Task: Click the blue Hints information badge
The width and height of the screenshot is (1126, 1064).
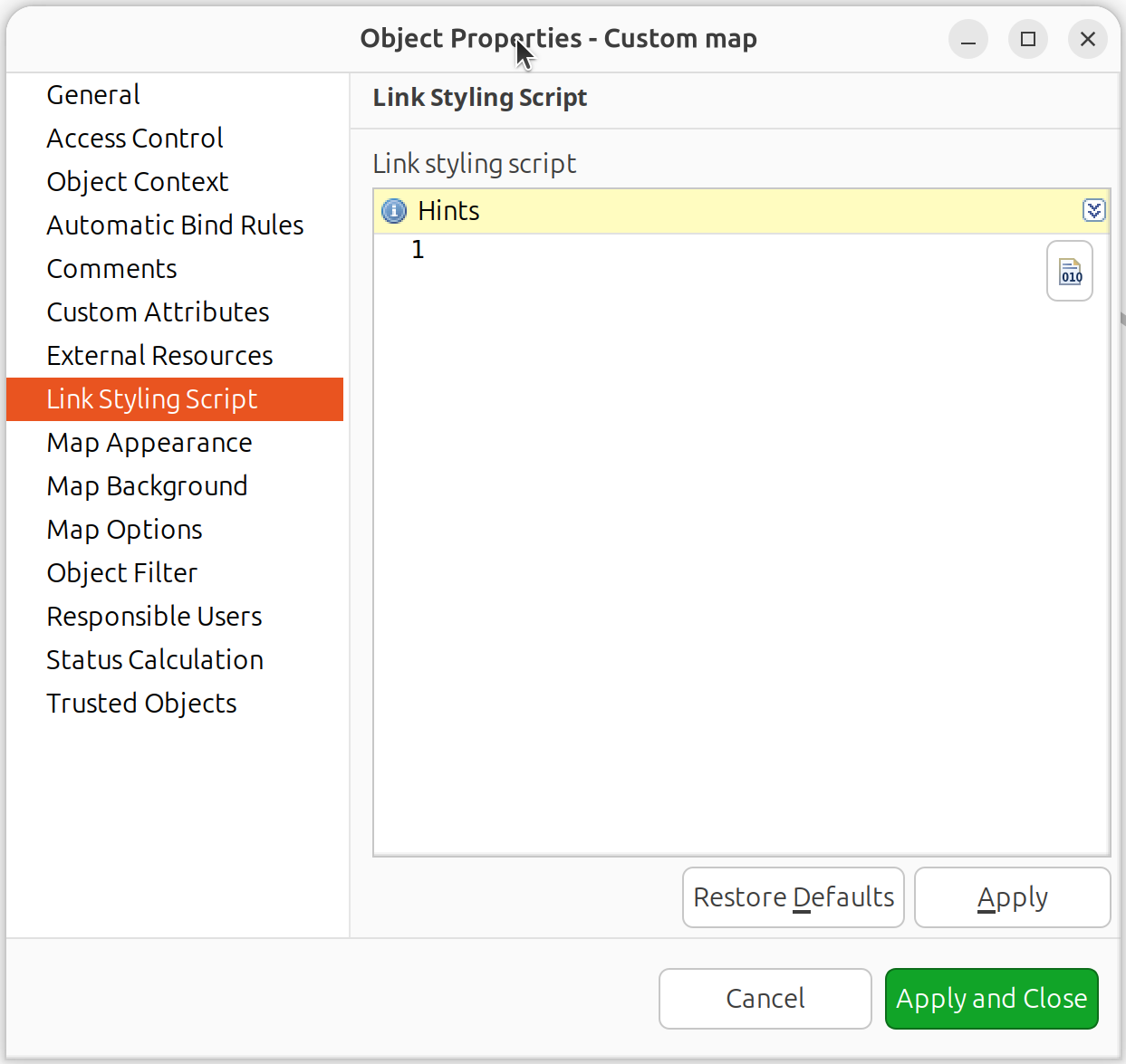Action: (393, 210)
